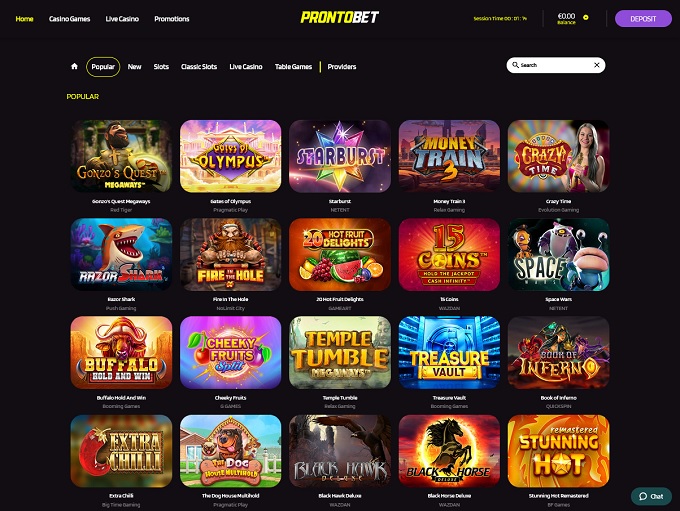
Task: Select the Popular category tab
Action: (x=103, y=67)
